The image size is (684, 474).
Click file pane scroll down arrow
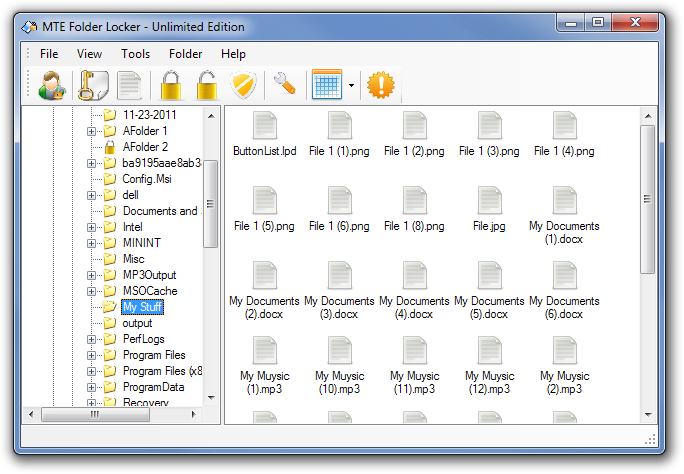pyautogui.click(x=648, y=415)
